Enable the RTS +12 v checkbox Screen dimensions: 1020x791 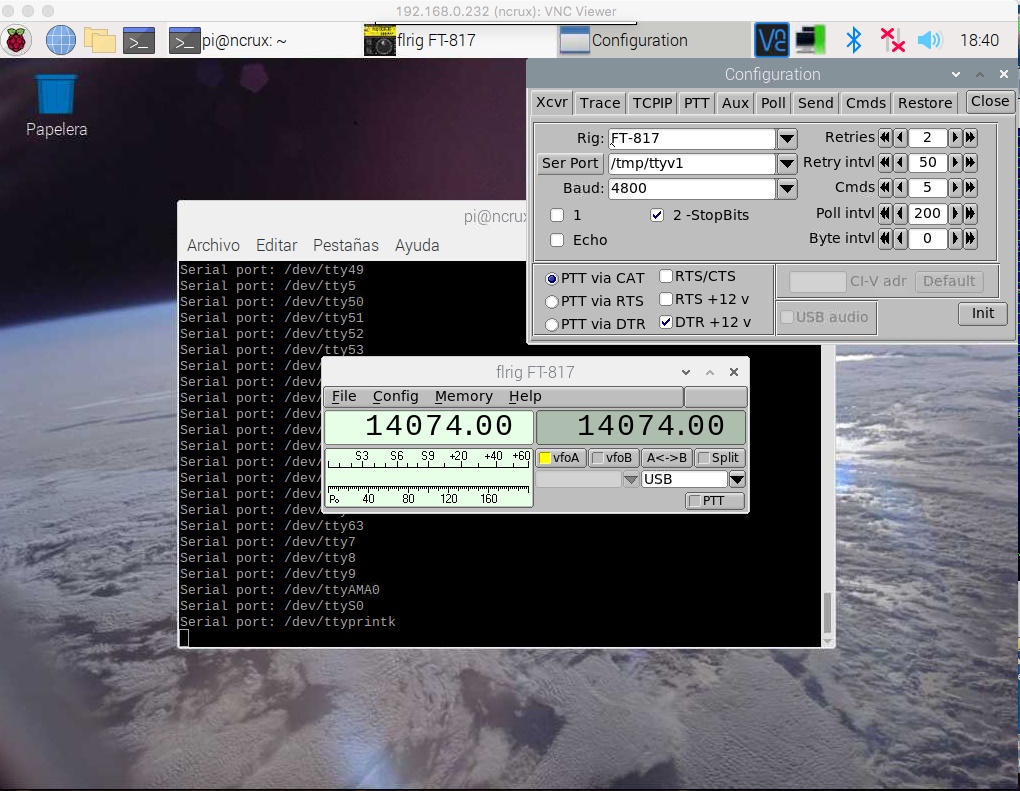[665, 299]
